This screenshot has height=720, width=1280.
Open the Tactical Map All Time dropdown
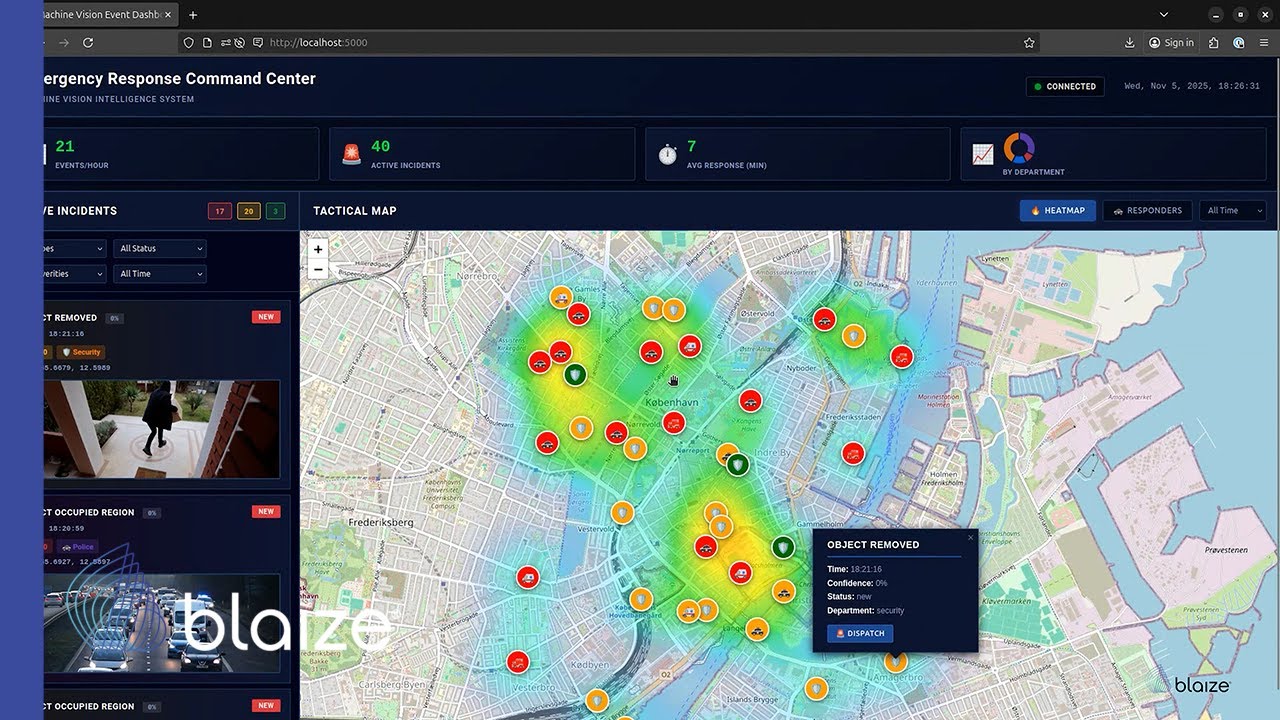(x=1233, y=211)
